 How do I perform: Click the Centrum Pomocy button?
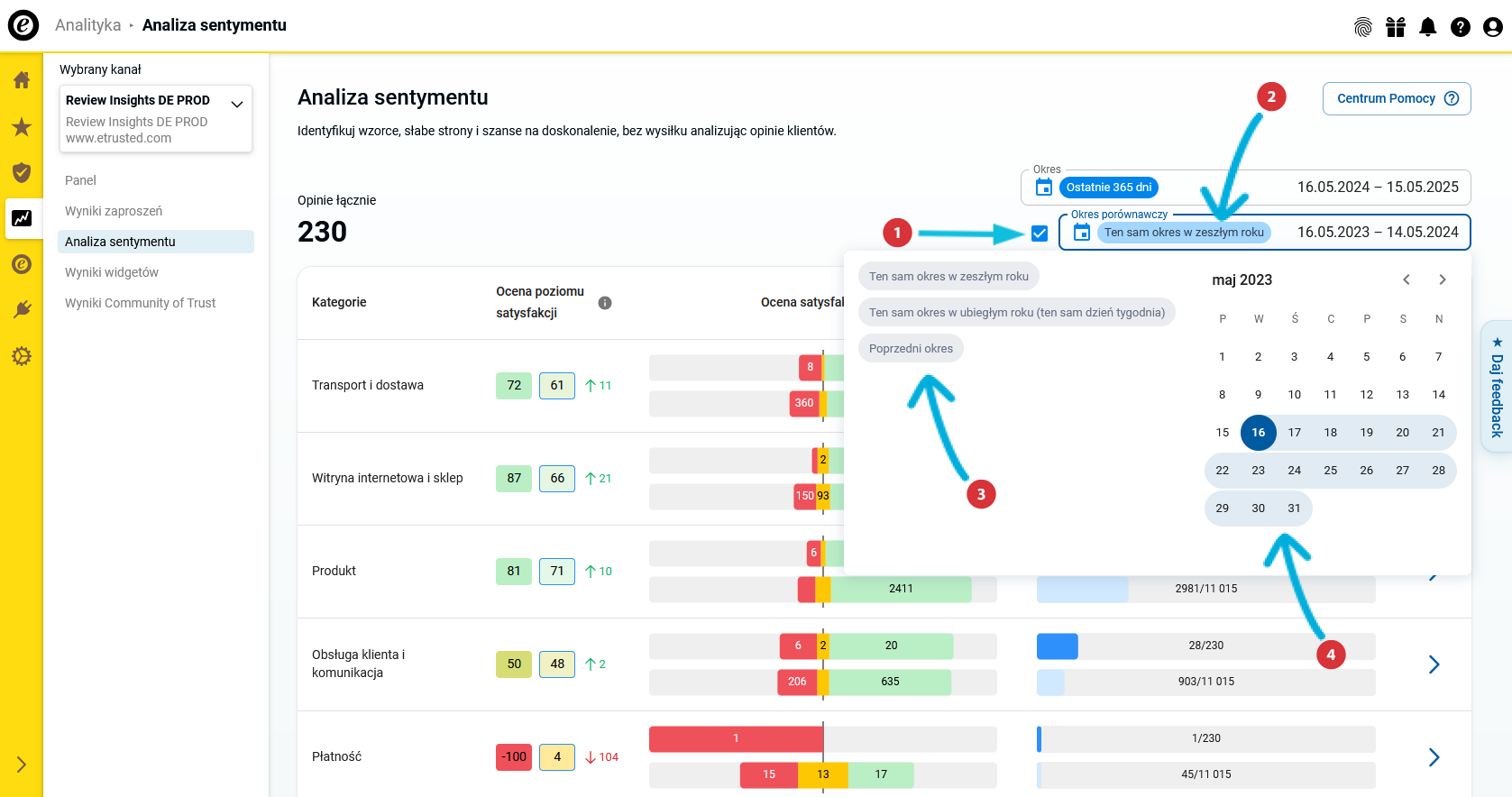pyautogui.click(x=1396, y=98)
